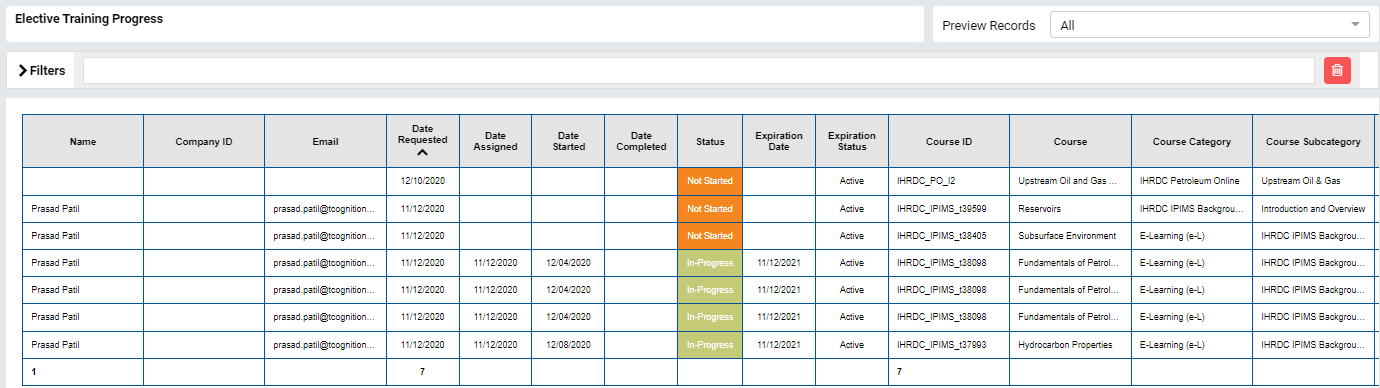Sort by Status column header

710,142
